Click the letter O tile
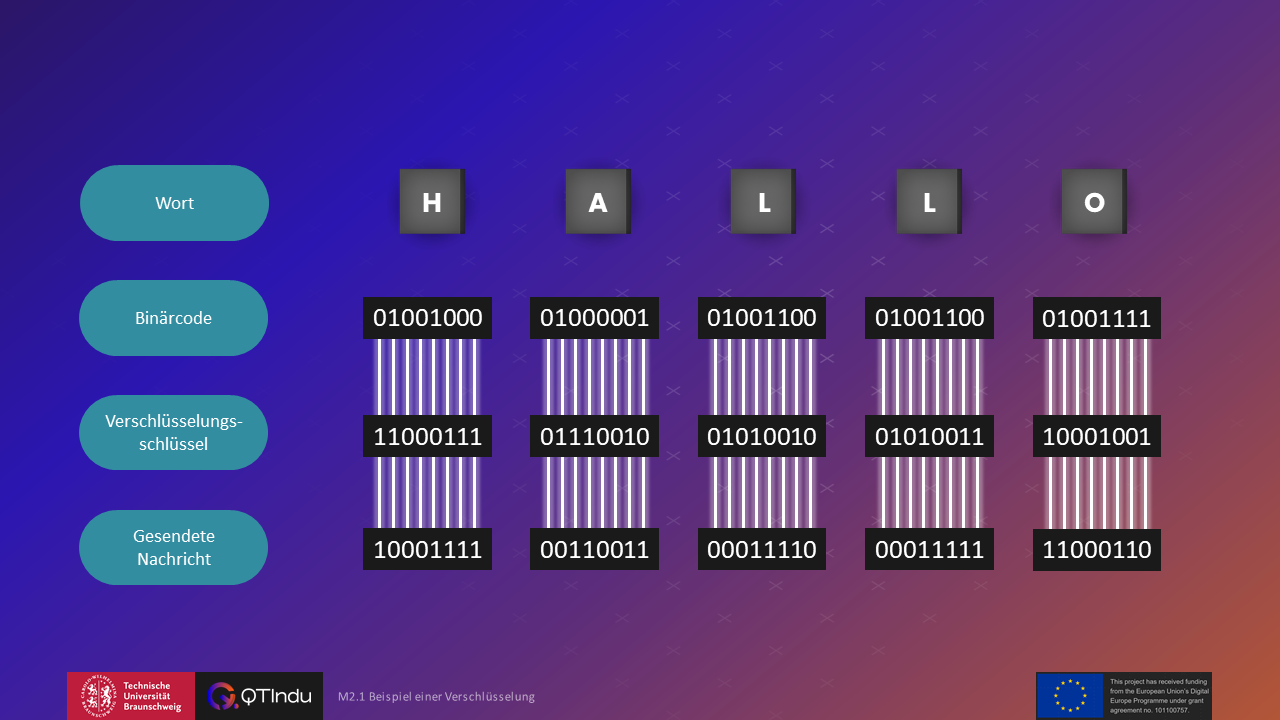1280x720 pixels. pyautogui.click(x=1093, y=202)
